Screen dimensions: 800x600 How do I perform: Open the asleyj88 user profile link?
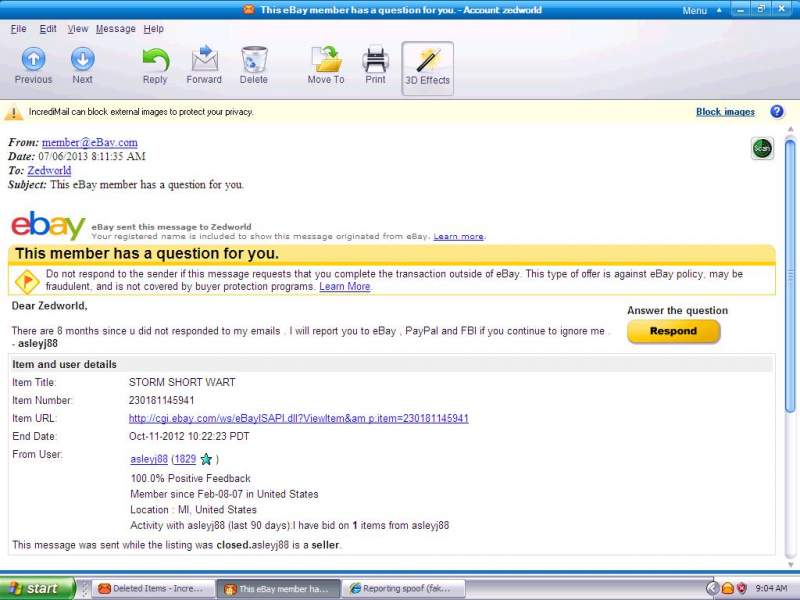[148, 459]
